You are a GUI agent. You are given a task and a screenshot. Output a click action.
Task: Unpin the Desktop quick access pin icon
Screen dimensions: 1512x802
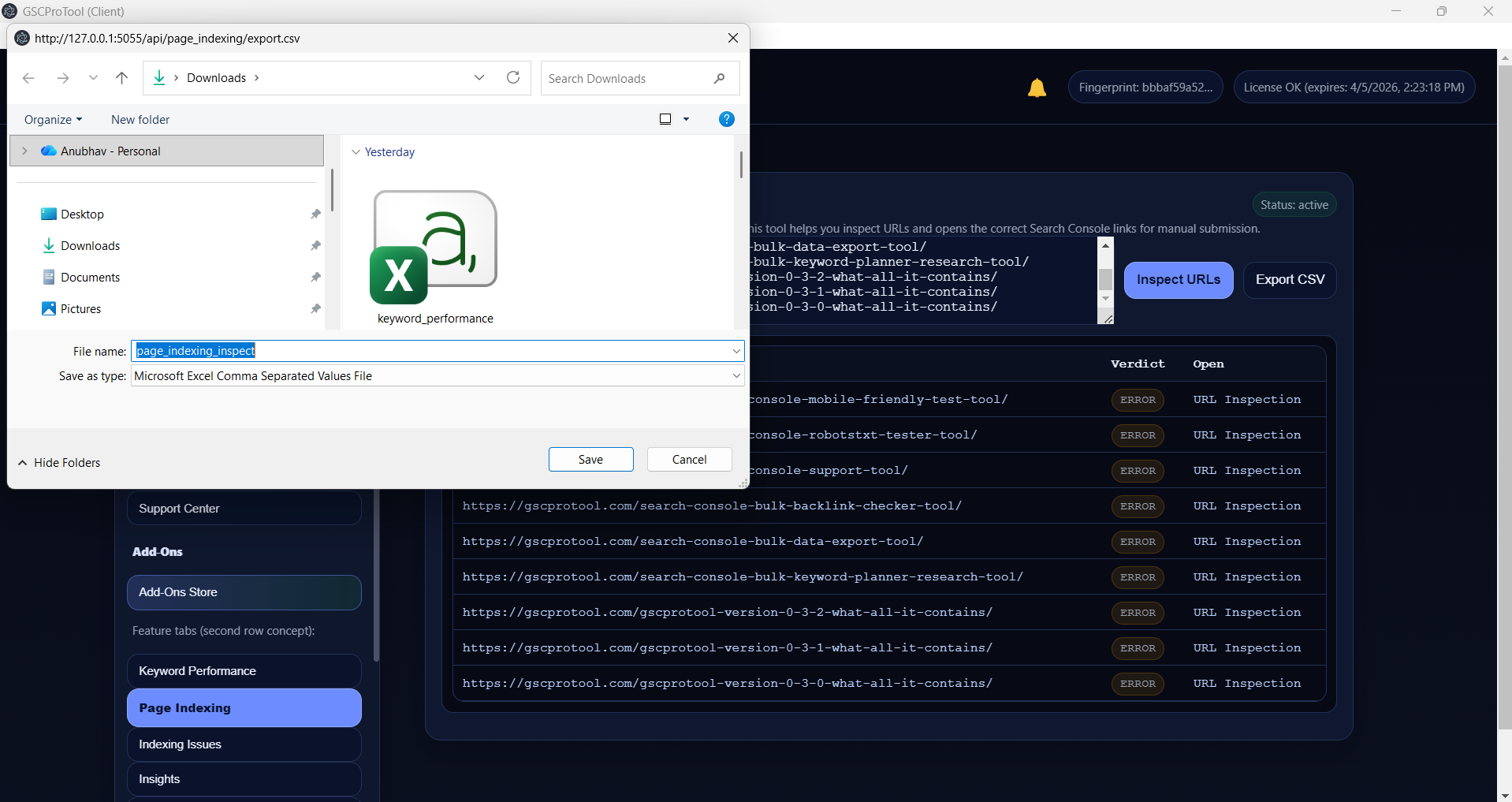click(x=315, y=214)
